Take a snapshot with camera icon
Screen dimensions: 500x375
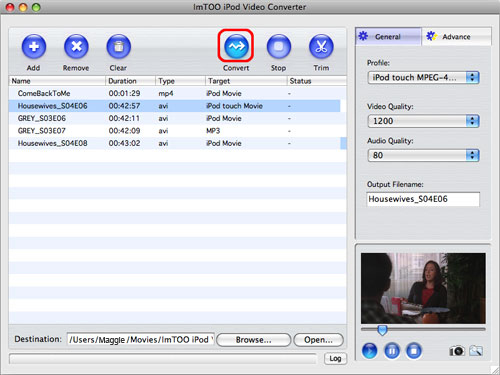tap(457, 351)
